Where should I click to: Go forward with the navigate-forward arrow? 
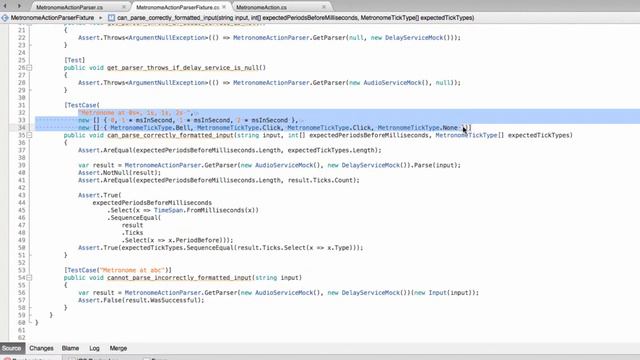click(x=19, y=6)
